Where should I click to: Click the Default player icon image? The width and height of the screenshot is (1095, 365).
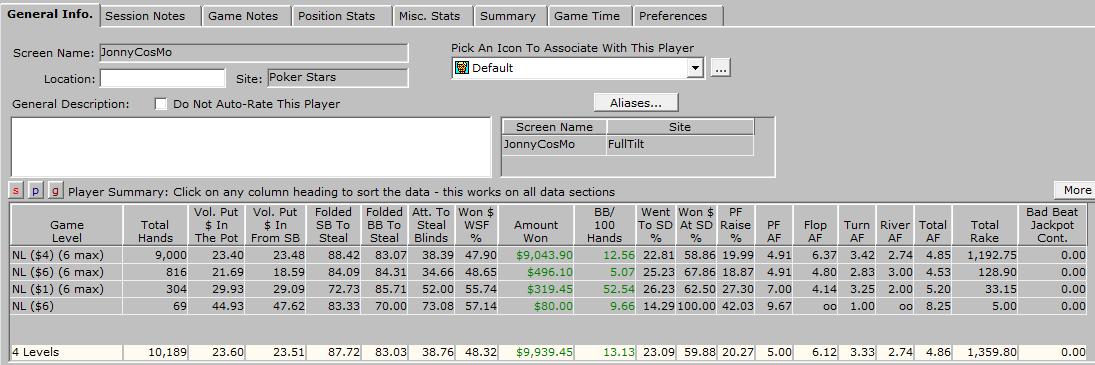click(462, 68)
